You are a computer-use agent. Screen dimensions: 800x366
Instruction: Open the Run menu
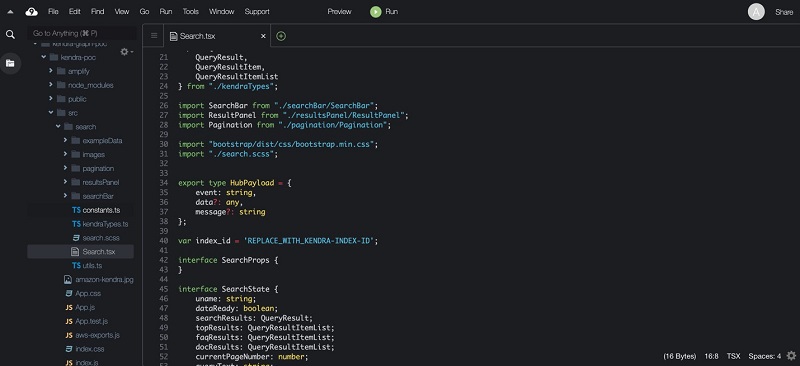[166, 12]
